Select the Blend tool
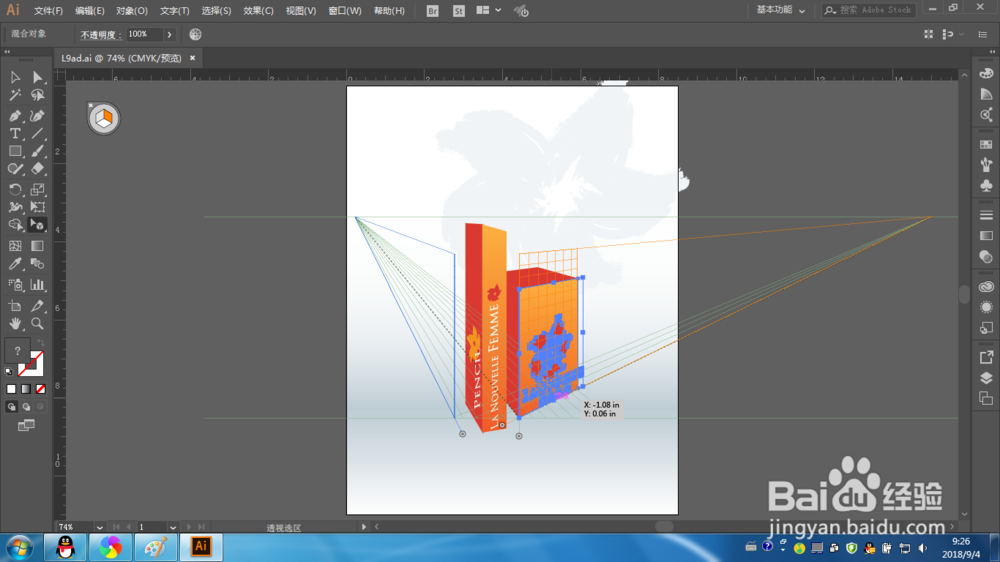 tap(38, 263)
